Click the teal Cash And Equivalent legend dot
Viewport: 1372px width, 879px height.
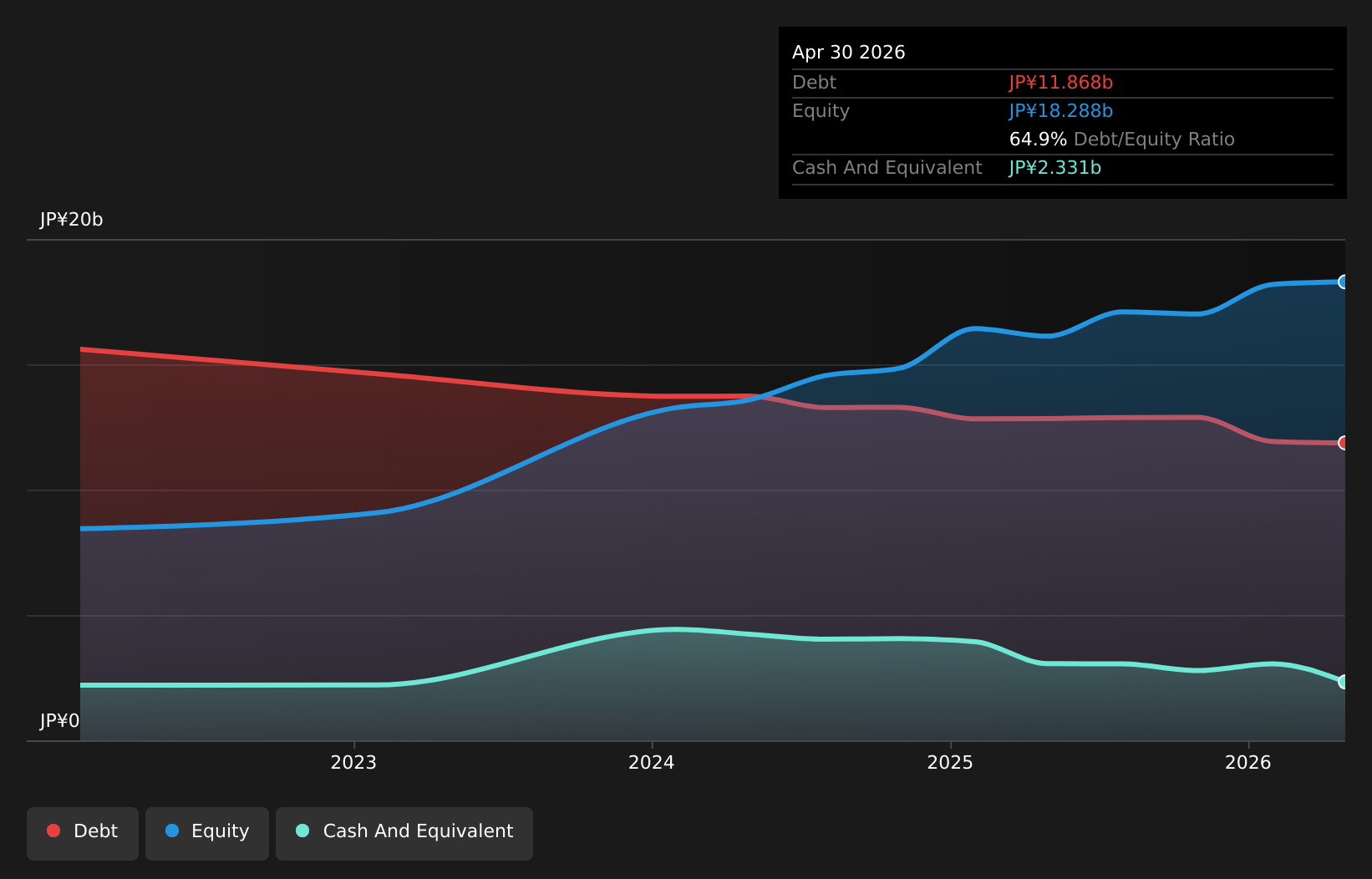[302, 831]
